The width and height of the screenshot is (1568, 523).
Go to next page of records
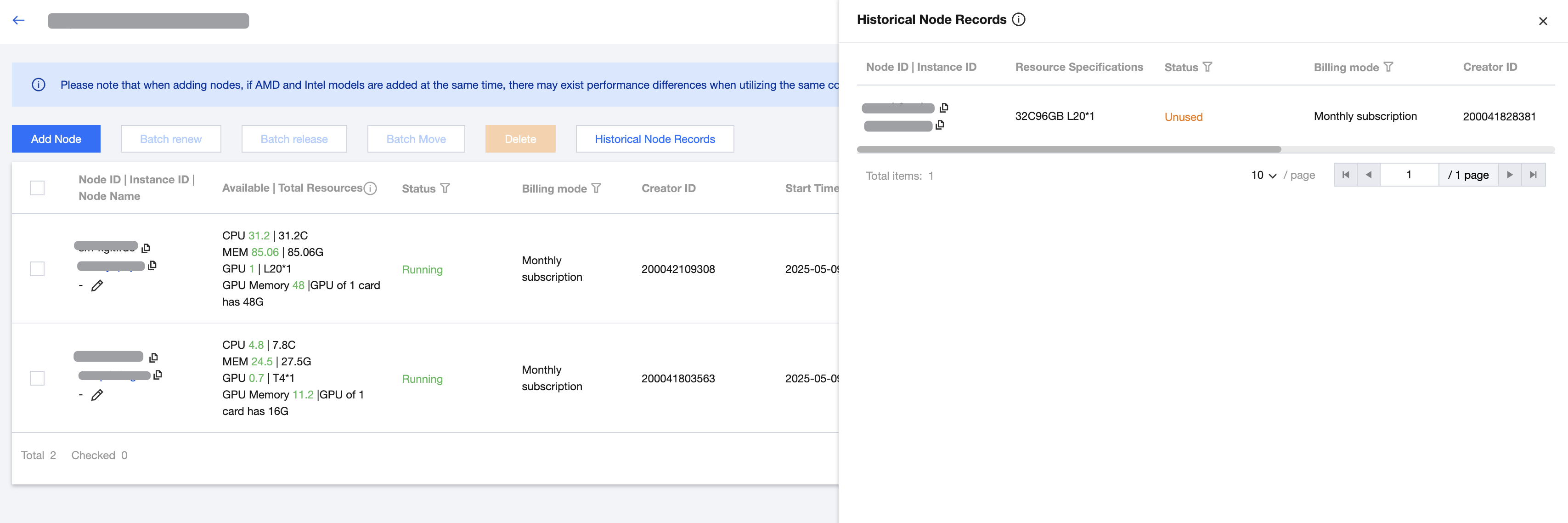click(1510, 175)
